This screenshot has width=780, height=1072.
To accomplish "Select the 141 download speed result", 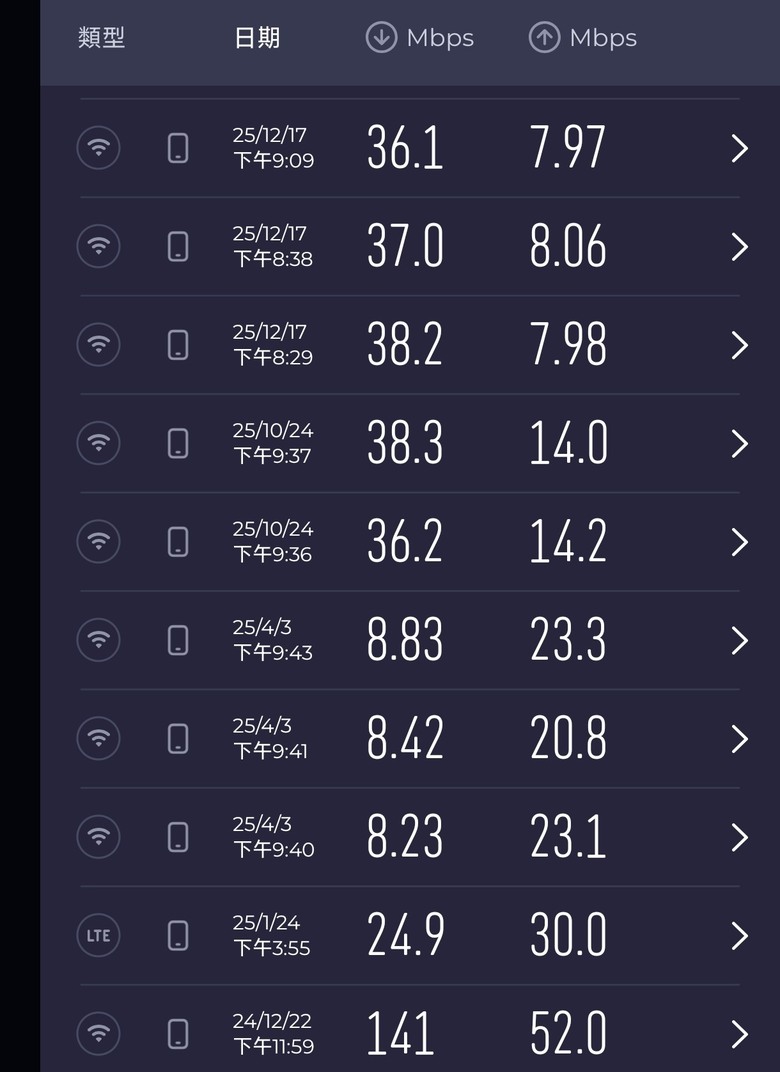I will (x=400, y=1034).
